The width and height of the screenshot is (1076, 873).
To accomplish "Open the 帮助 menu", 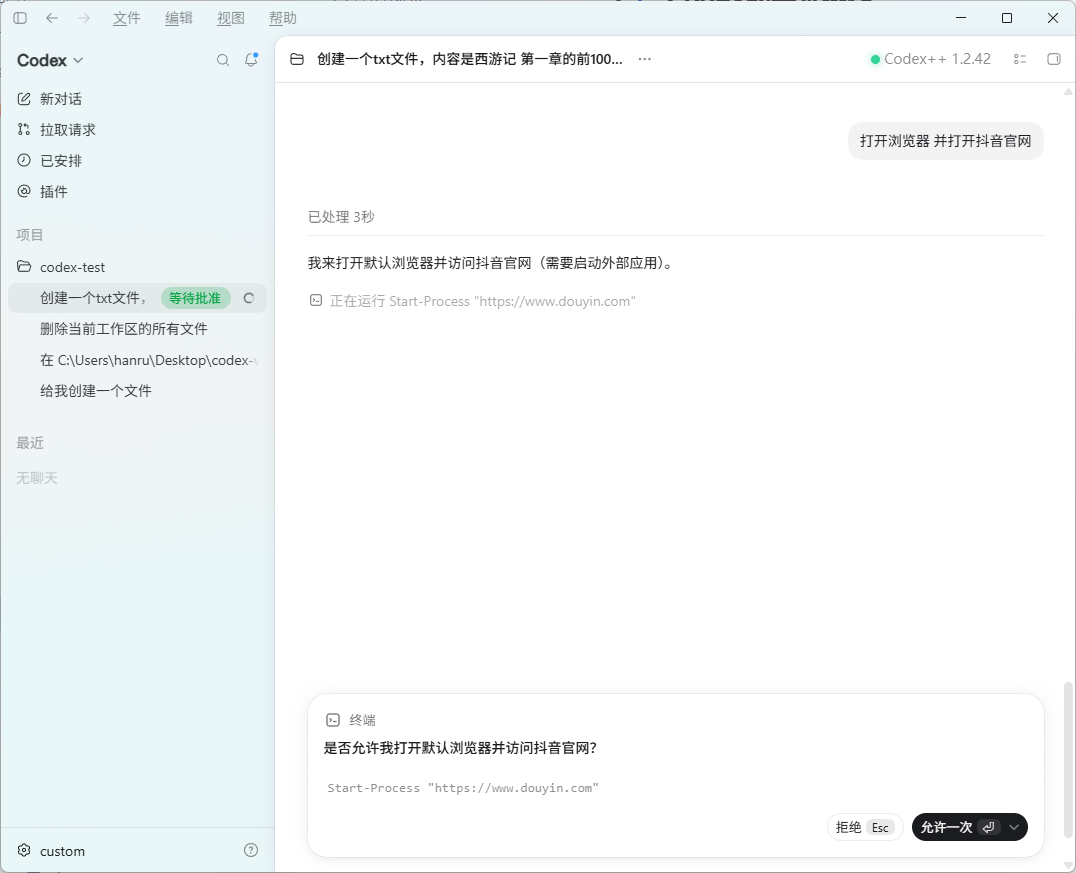I will click(x=283, y=19).
